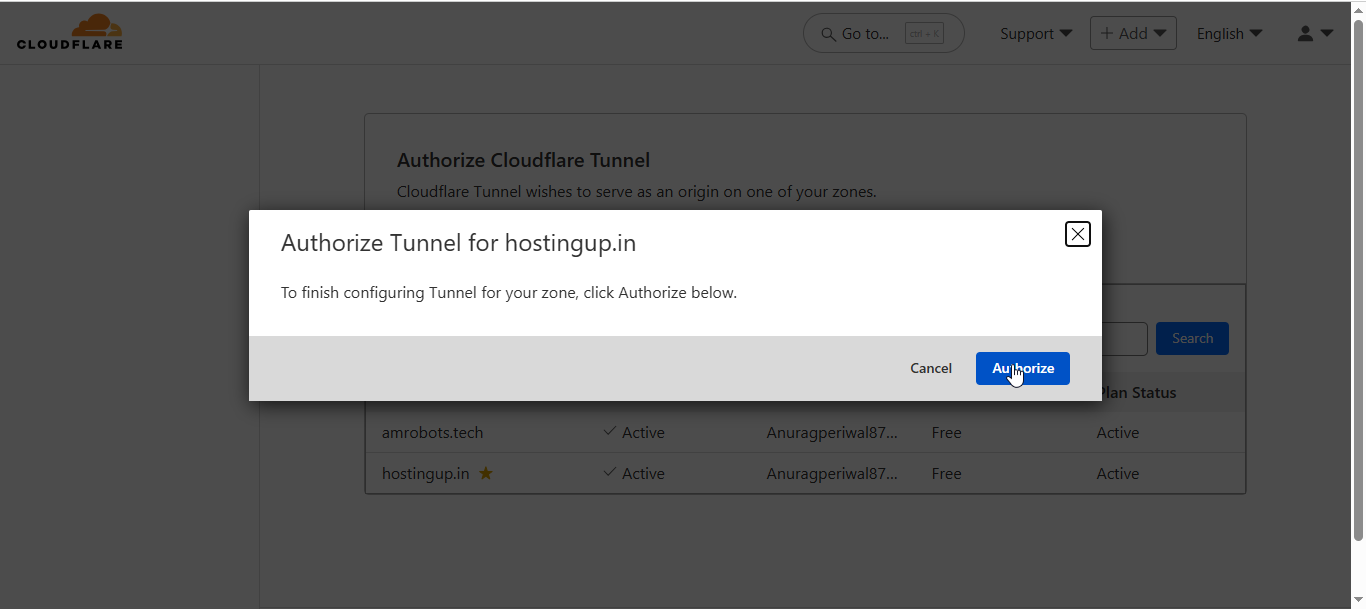Click the Authorize Cloudflare Tunnel heading

523,160
